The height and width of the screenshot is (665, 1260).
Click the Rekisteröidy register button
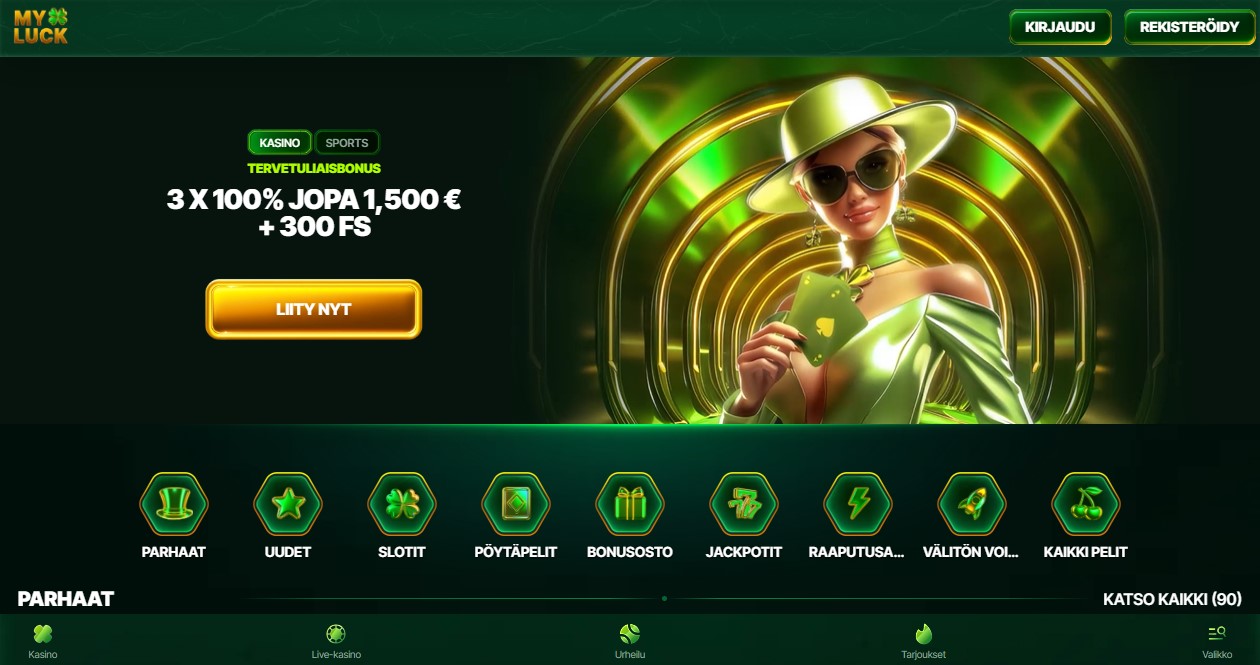pos(1189,27)
